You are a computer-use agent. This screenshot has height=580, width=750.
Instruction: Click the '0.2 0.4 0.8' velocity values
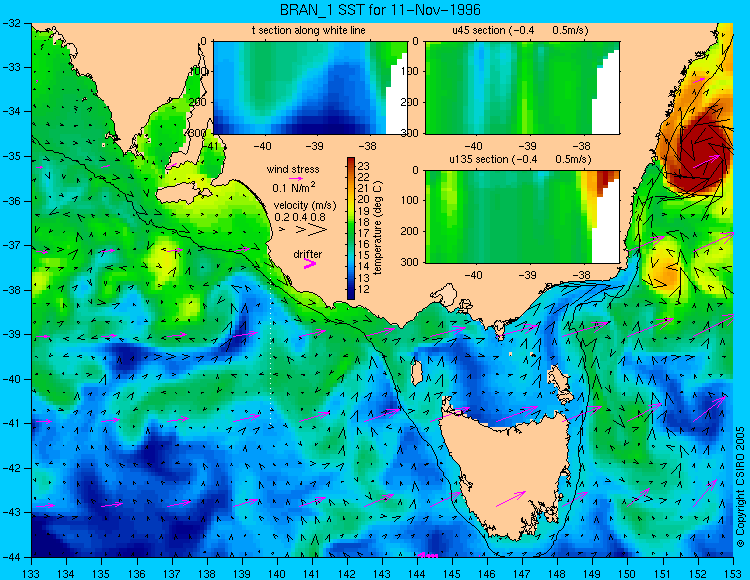click(300, 217)
